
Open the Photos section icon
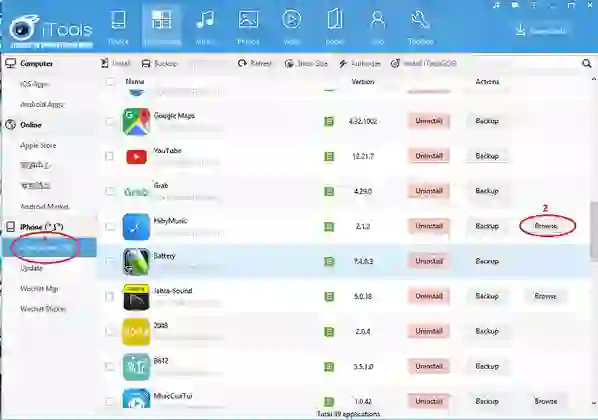[248, 20]
